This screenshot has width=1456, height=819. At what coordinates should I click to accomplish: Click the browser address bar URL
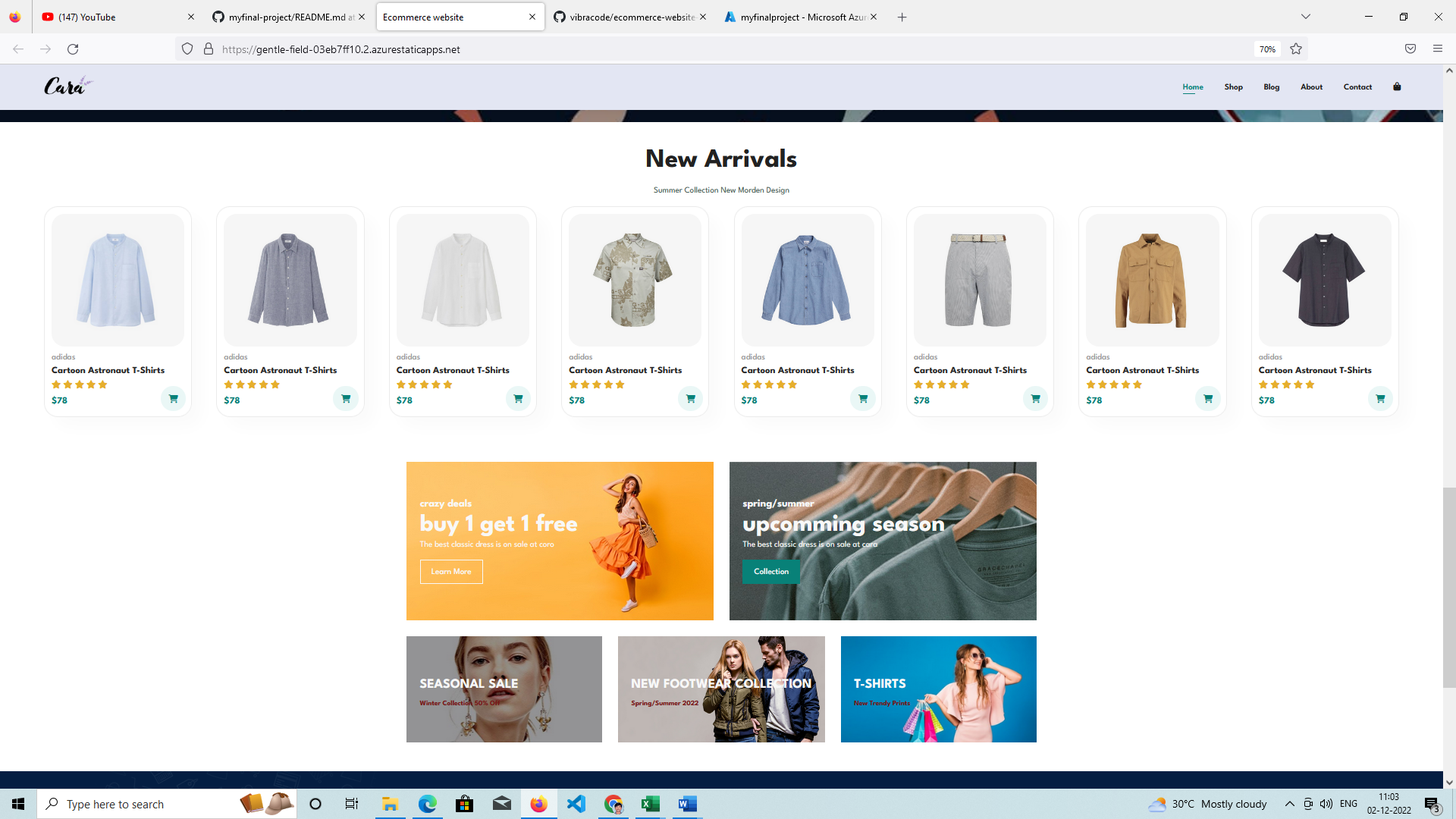[341, 49]
